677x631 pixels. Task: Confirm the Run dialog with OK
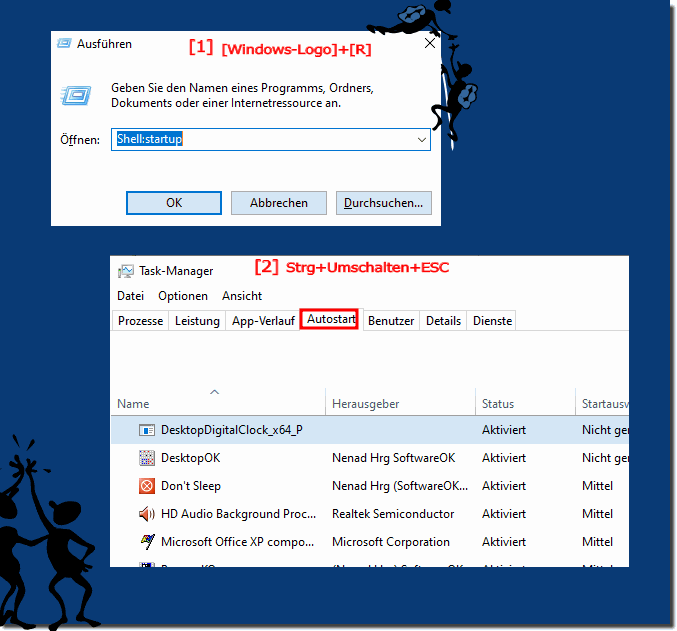coord(174,203)
